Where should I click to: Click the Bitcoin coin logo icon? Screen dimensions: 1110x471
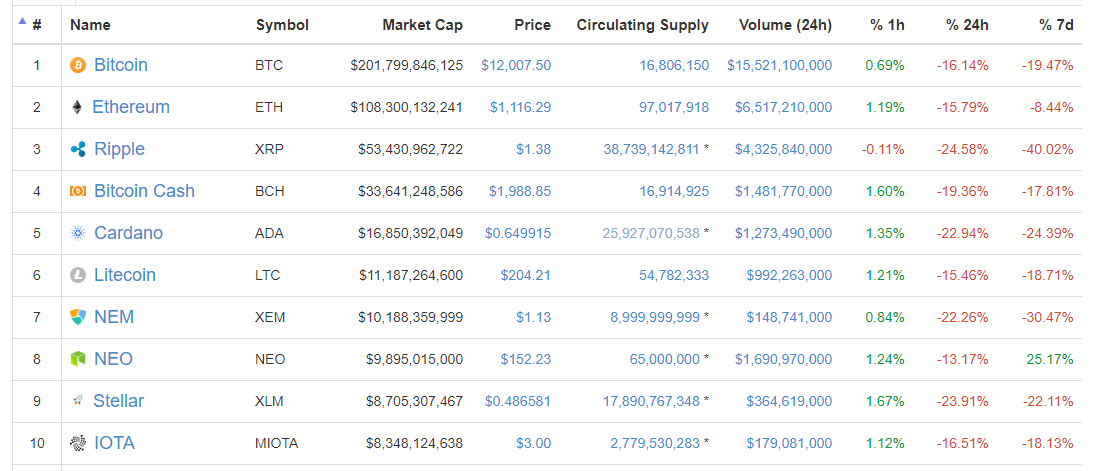tap(78, 65)
